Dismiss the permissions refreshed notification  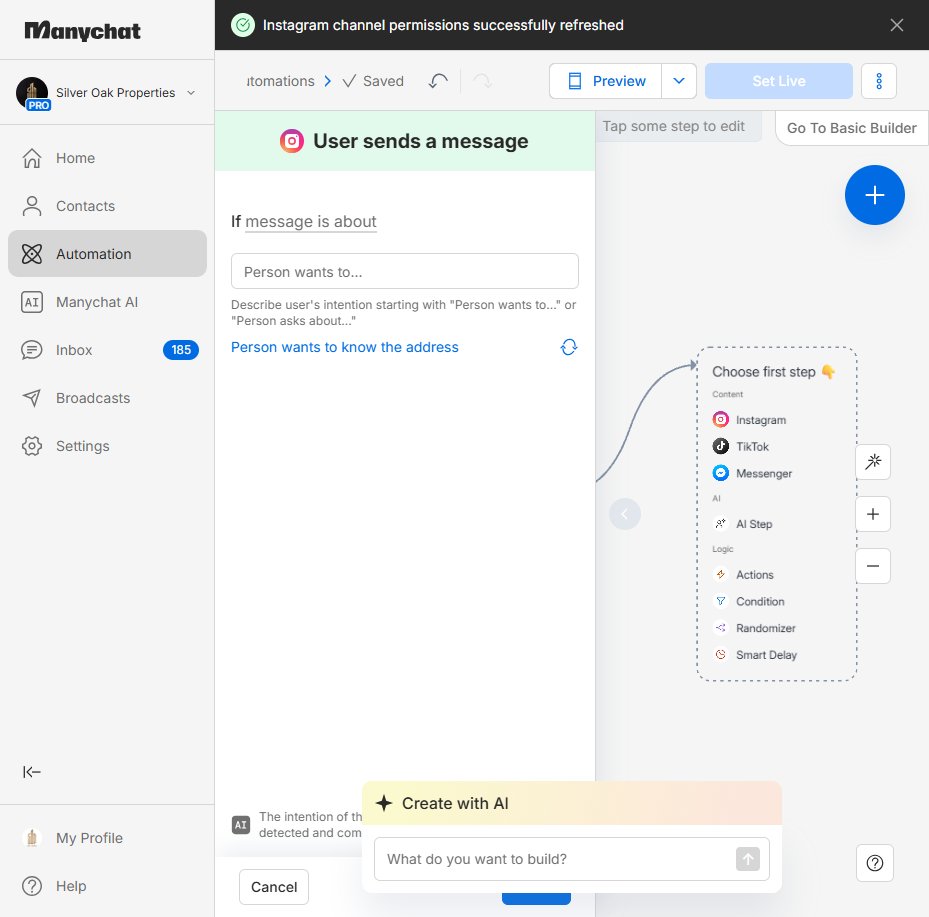896,25
